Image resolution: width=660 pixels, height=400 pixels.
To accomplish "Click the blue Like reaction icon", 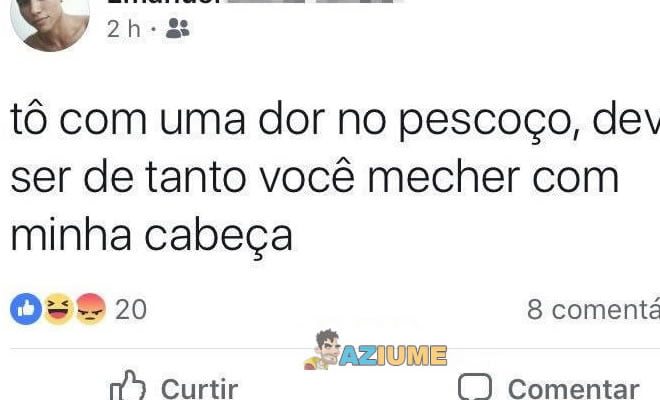I will (26, 309).
